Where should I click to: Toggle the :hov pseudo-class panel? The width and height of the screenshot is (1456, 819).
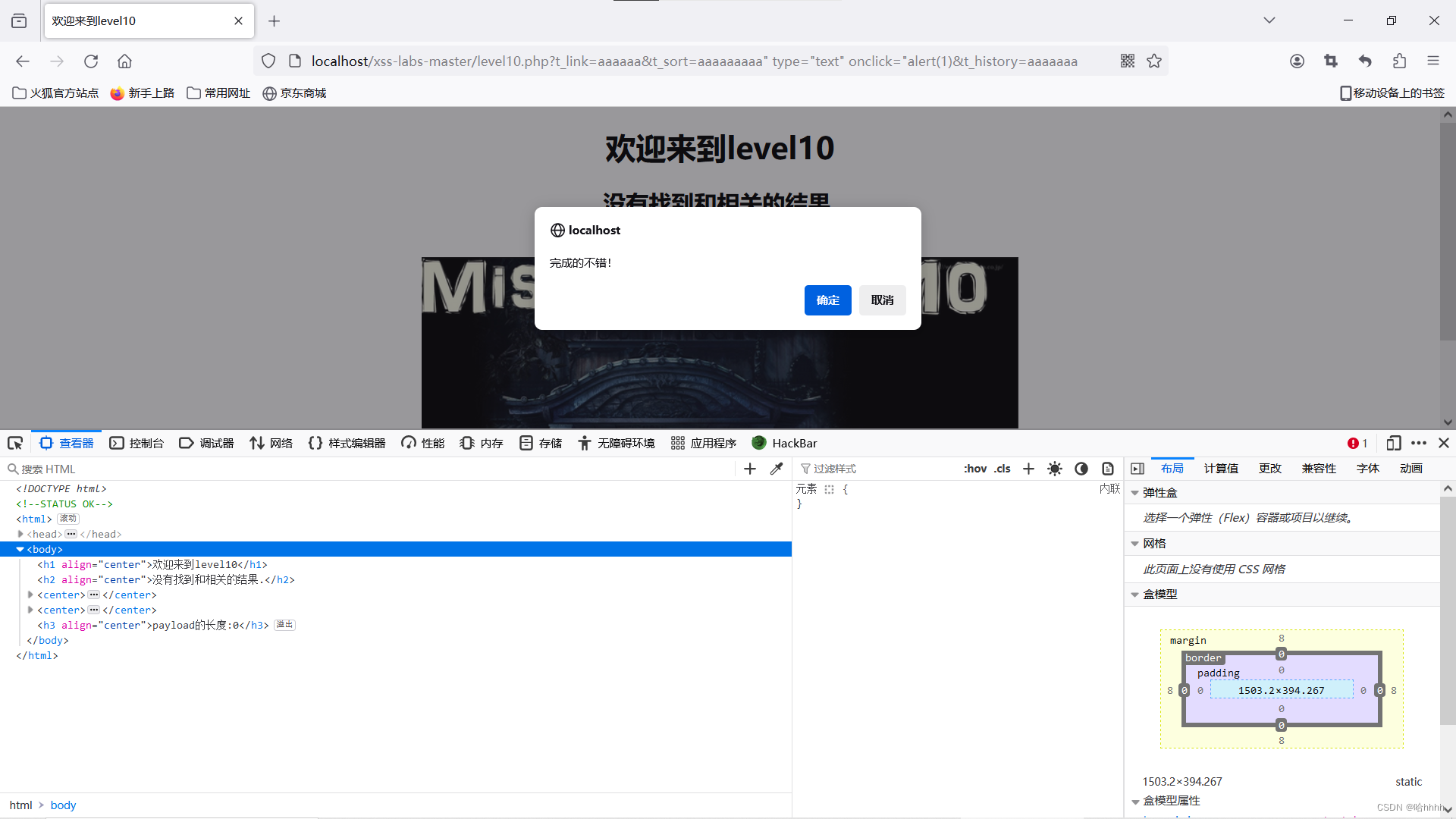coord(975,469)
